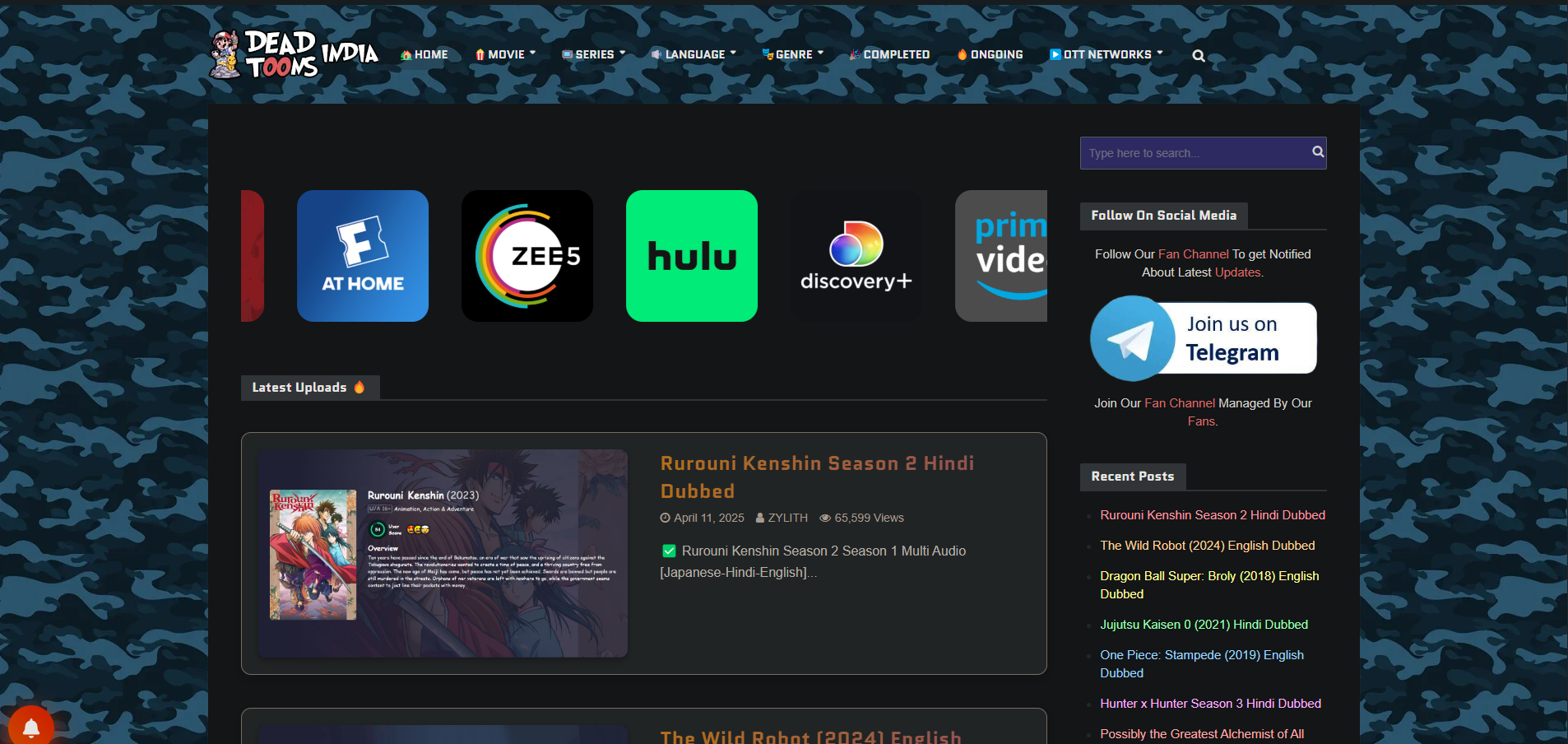
Task: Expand the Movie dropdown menu
Action: pyautogui.click(x=506, y=54)
